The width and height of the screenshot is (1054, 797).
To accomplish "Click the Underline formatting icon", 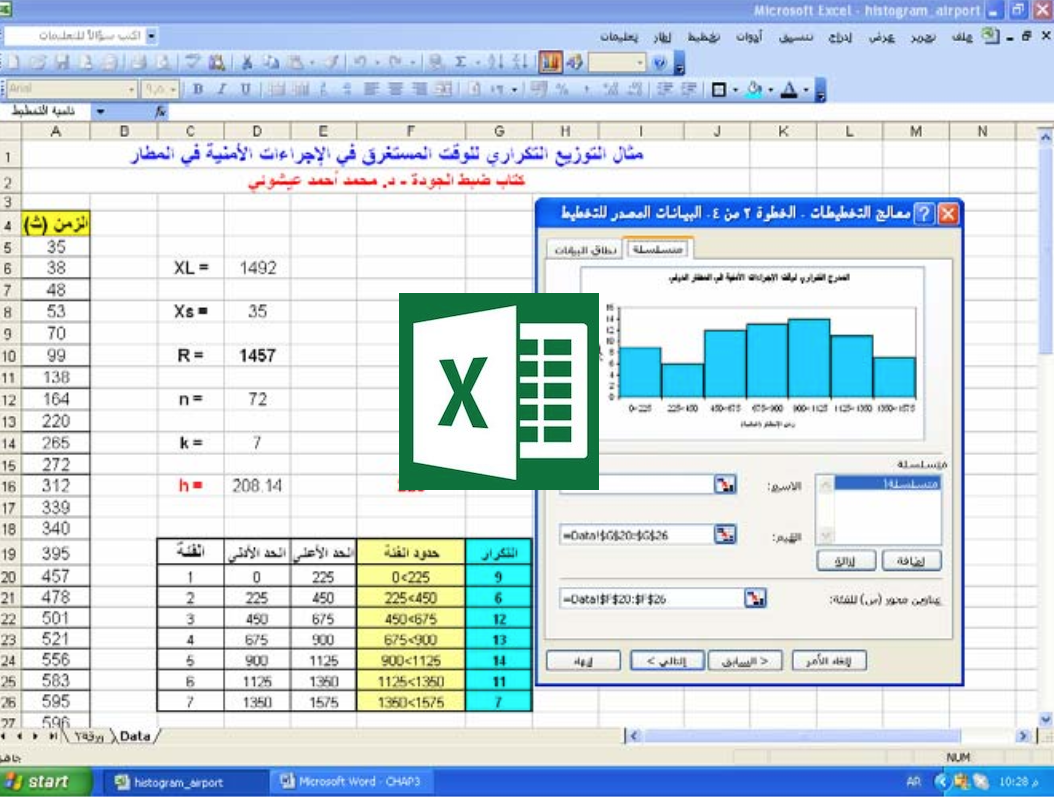I will coord(246,90).
